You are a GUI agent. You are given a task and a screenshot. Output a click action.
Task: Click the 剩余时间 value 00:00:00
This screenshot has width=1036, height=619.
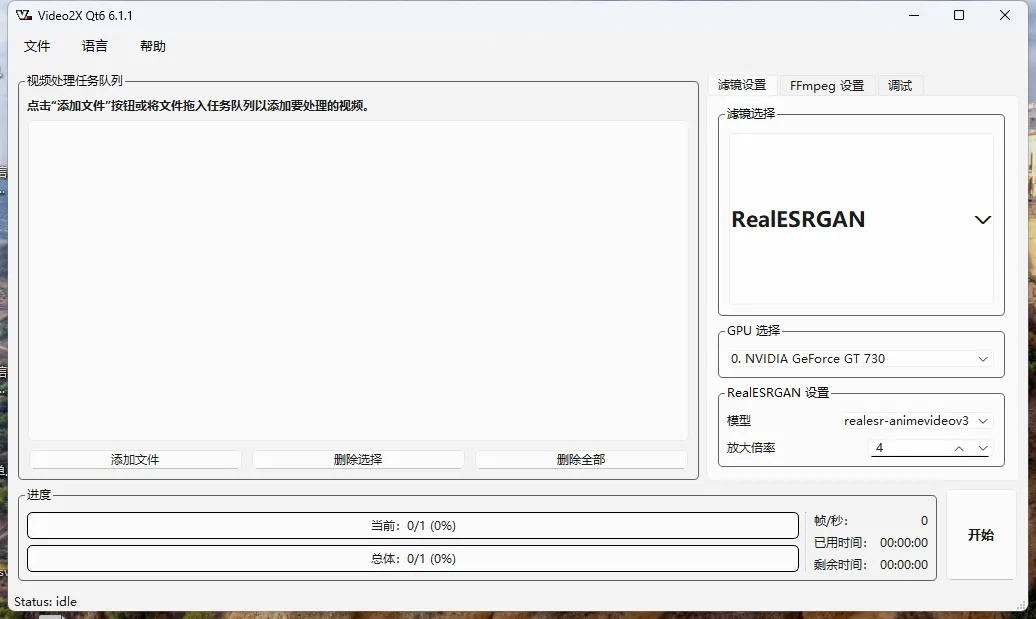pyautogui.click(x=903, y=565)
